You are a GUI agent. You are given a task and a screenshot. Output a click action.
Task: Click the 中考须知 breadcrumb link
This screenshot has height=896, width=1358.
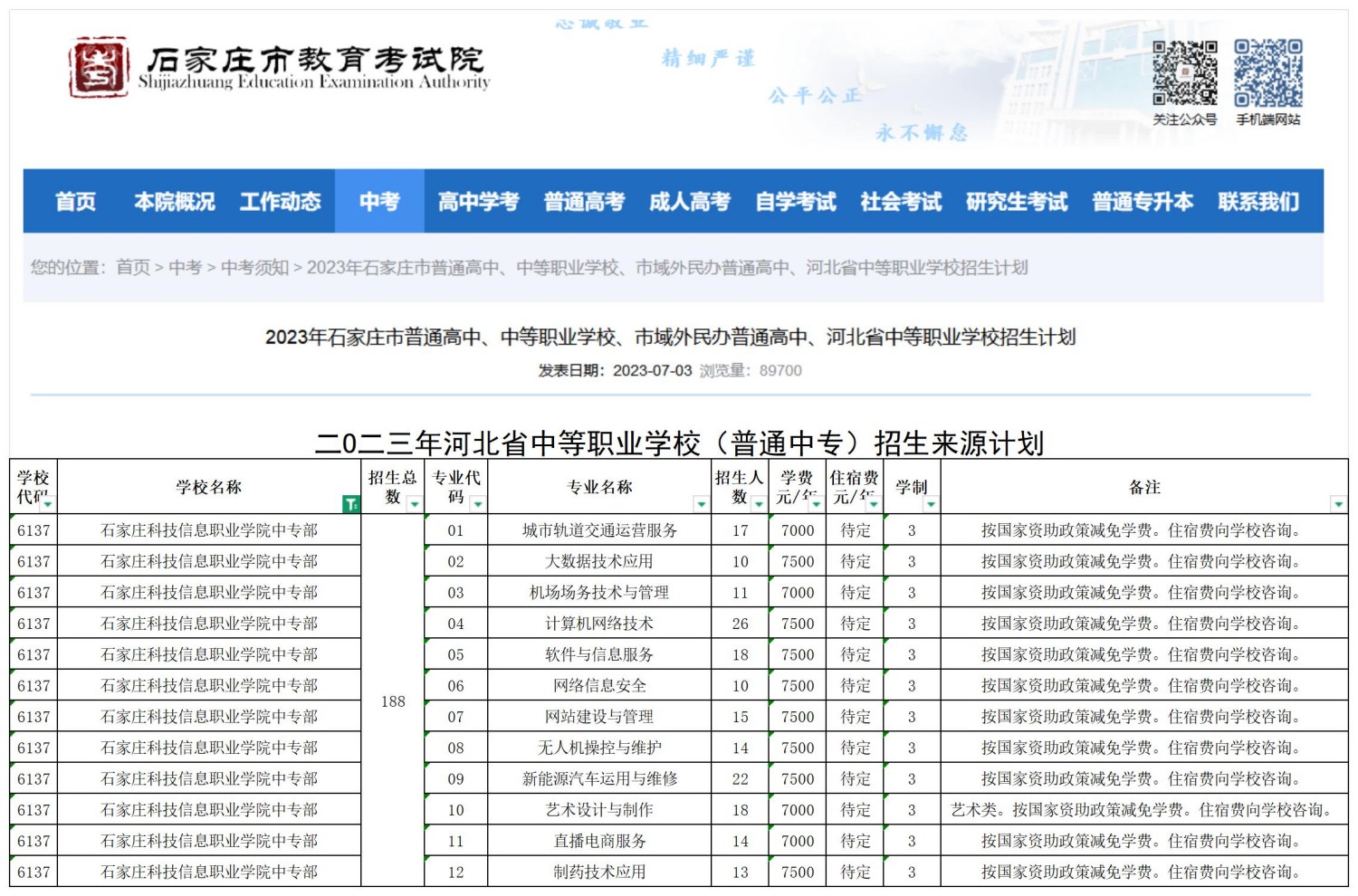pyautogui.click(x=254, y=268)
